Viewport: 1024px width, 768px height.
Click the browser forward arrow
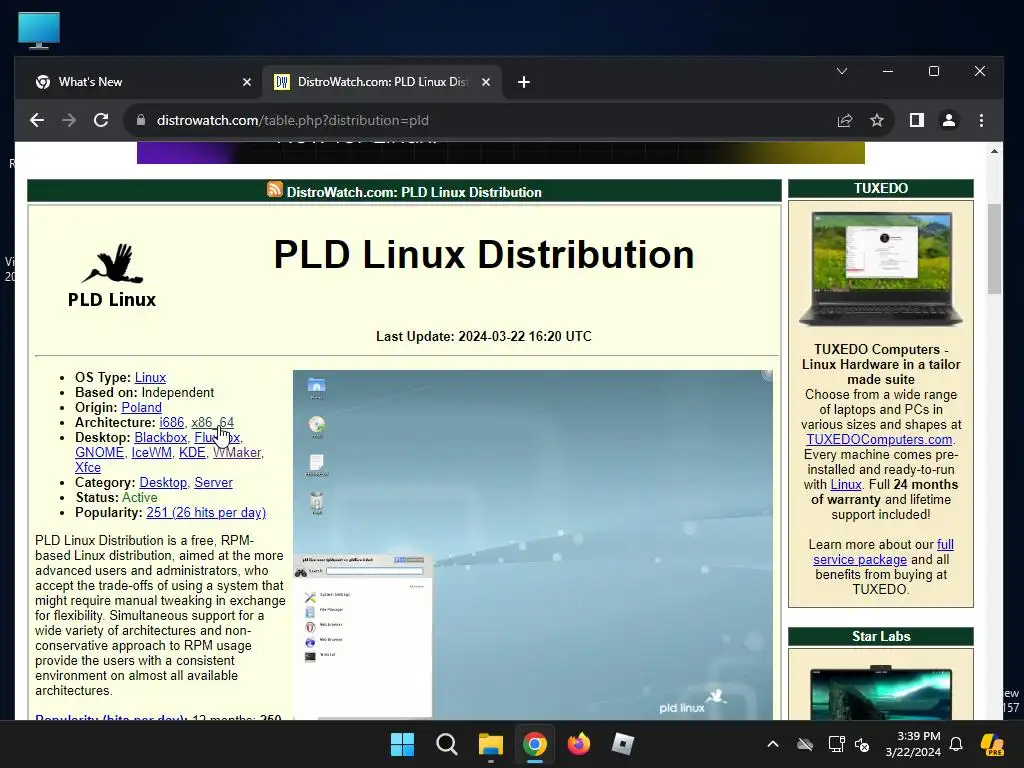[x=69, y=120]
